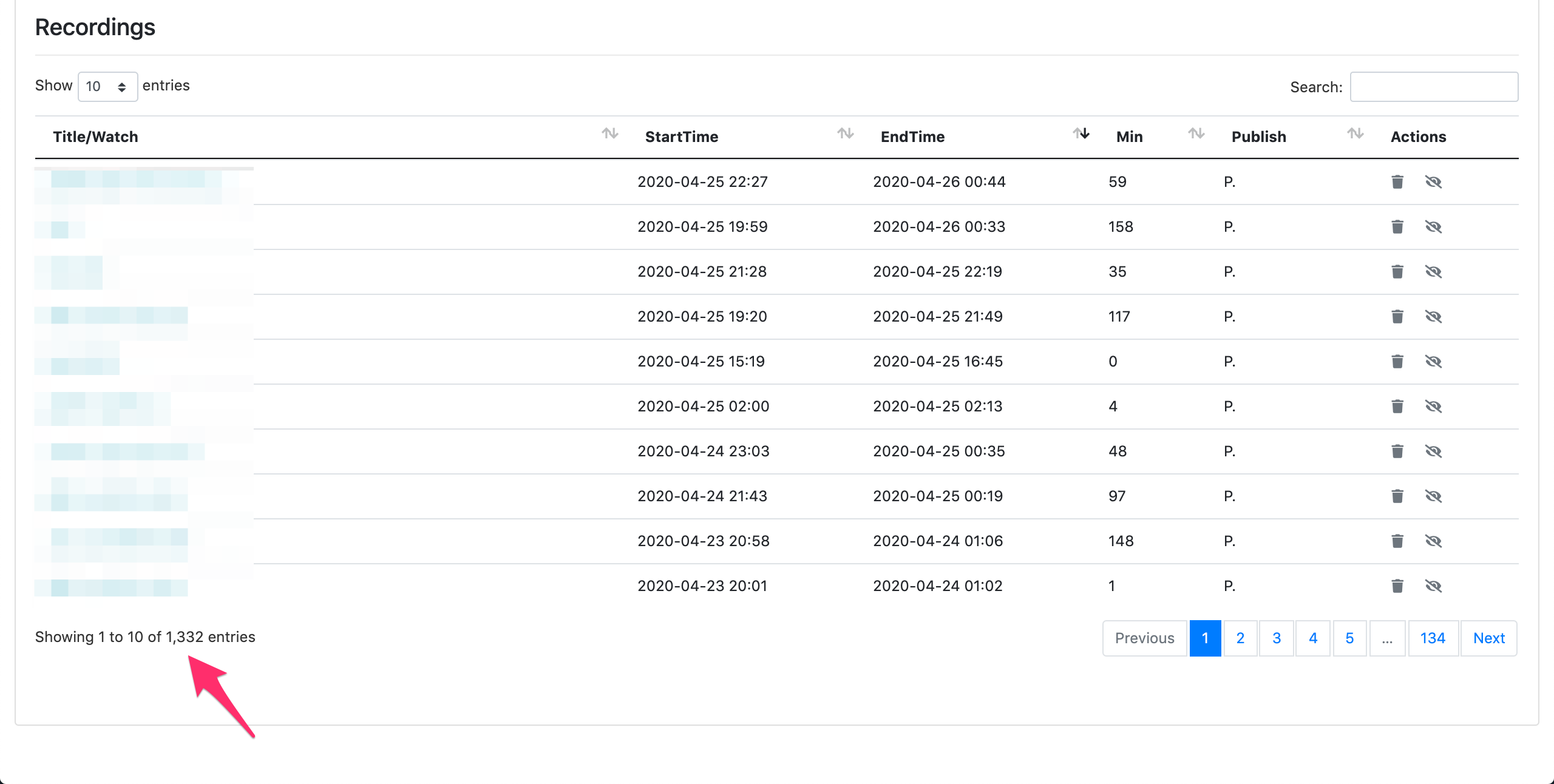
Task: Remove the 117-minute recording via trash icon
Action: coord(1397,316)
